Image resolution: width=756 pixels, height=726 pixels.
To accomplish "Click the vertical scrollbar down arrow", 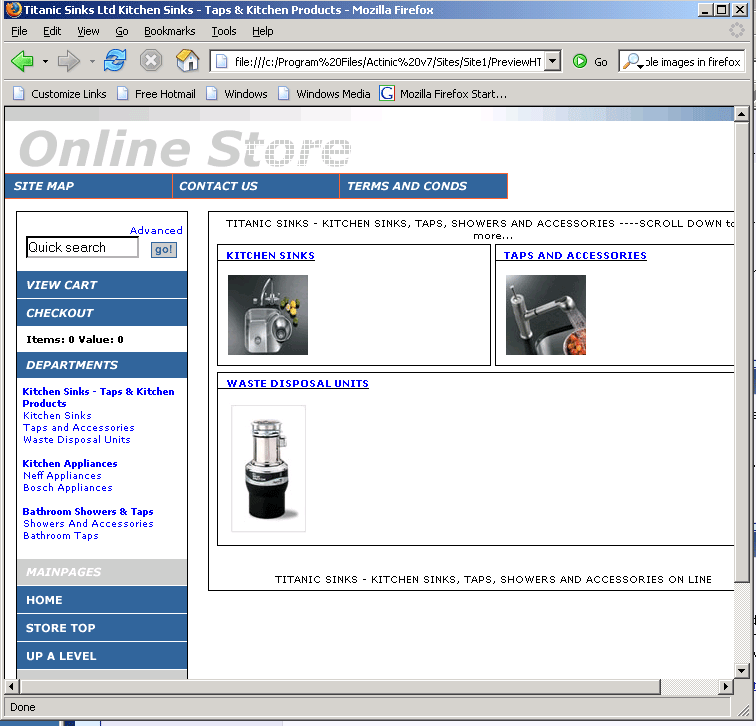I will [741, 670].
